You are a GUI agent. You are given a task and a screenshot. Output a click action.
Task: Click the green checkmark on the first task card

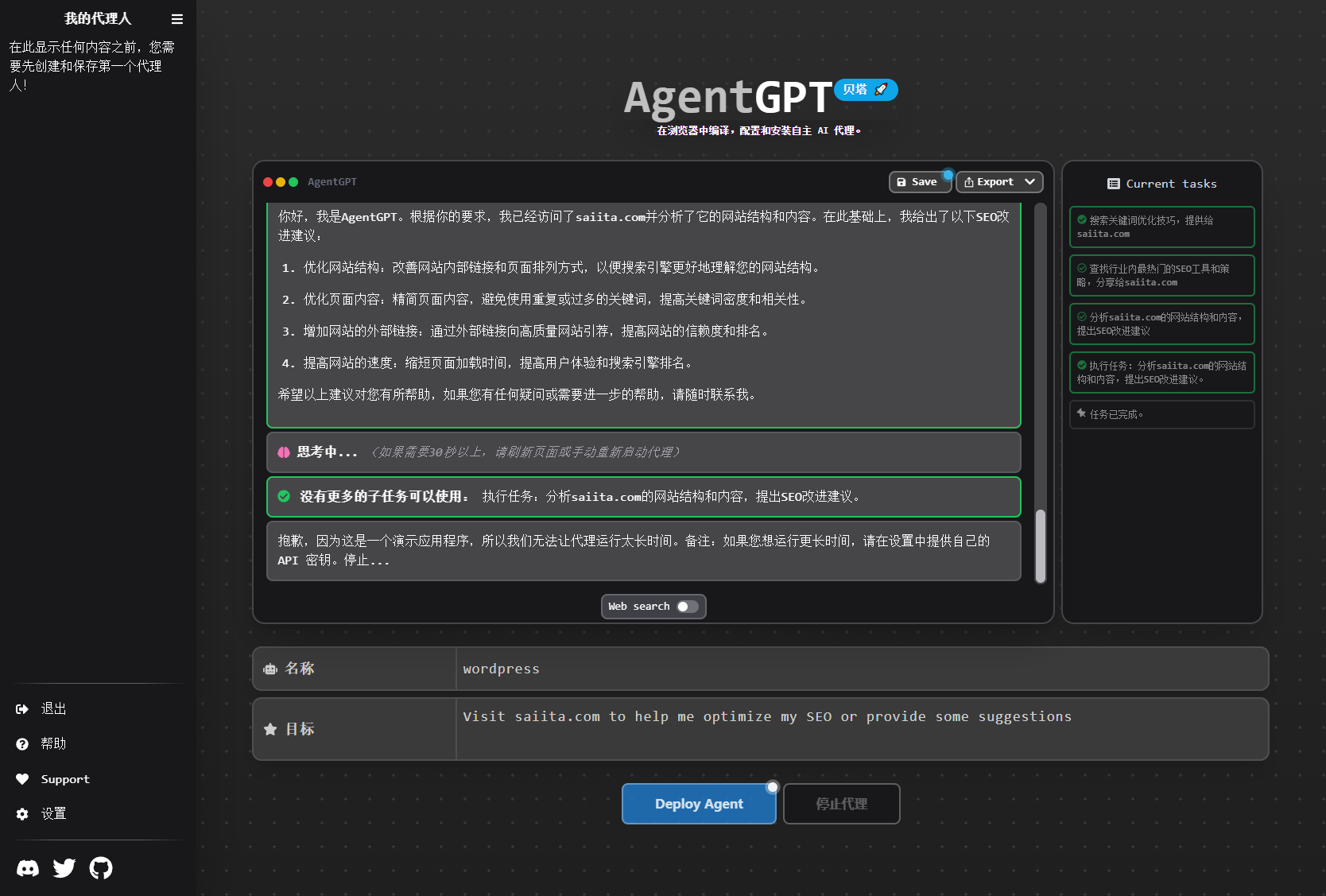(1081, 221)
